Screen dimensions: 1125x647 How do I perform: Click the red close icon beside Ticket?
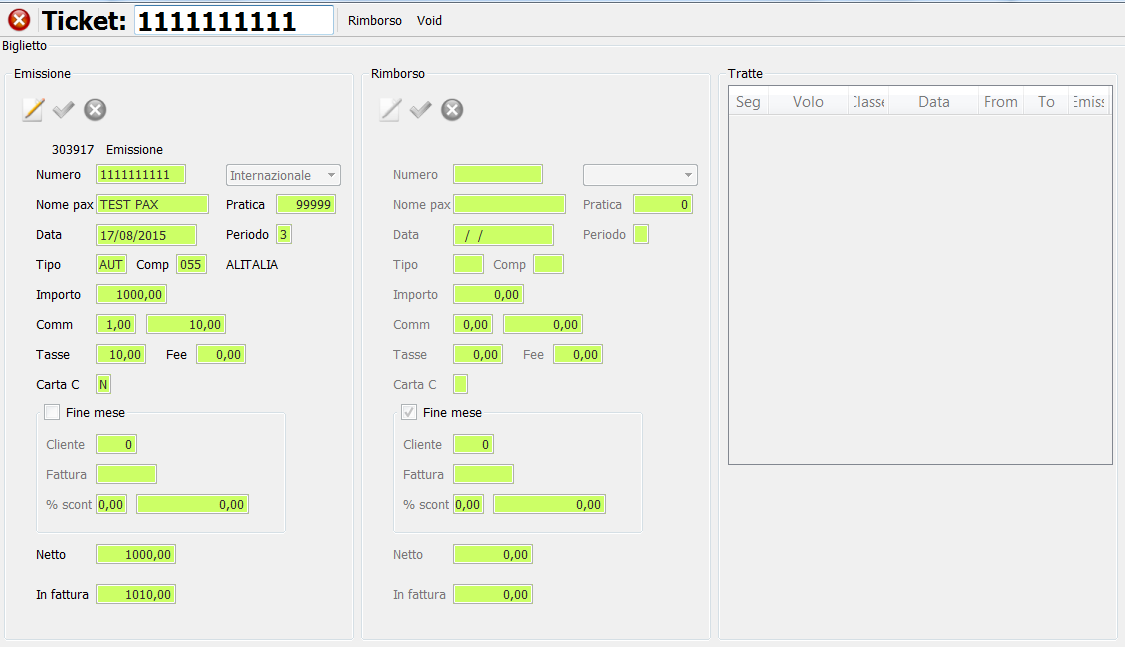pyautogui.click(x=19, y=20)
